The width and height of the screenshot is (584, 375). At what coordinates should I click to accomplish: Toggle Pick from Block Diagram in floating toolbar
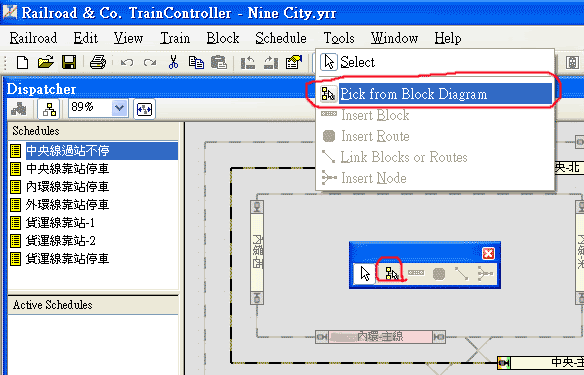pyautogui.click(x=391, y=274)
